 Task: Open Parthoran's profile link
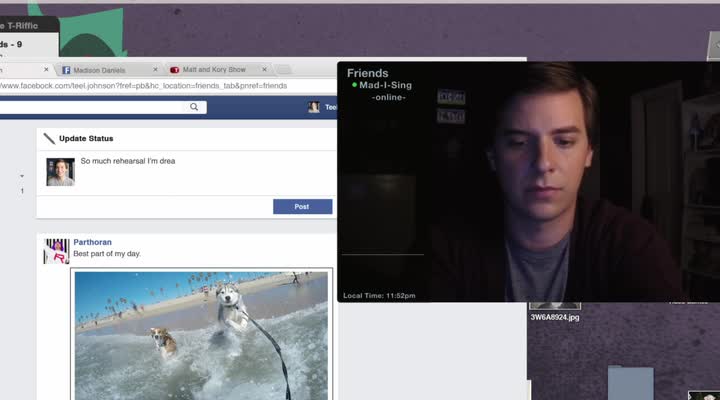pyautogui.click(x=93, y=242)
